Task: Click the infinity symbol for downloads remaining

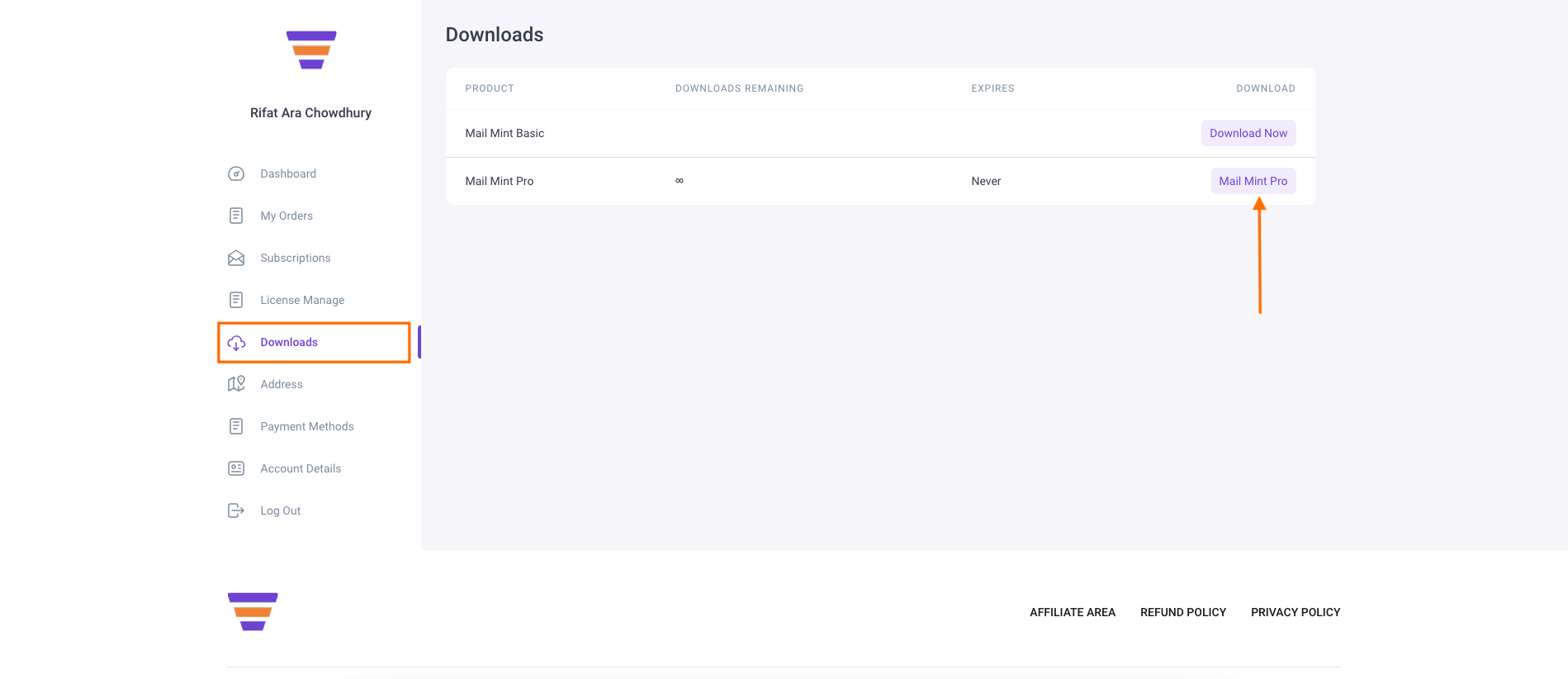Action: click(x=680, y=181)
